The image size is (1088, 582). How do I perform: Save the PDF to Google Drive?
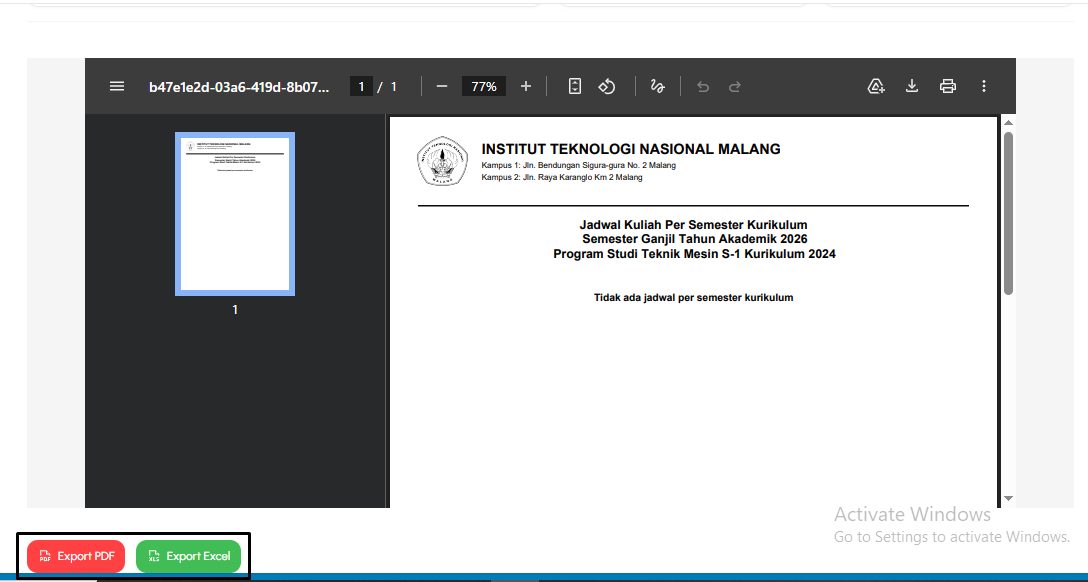click(876, 86)
